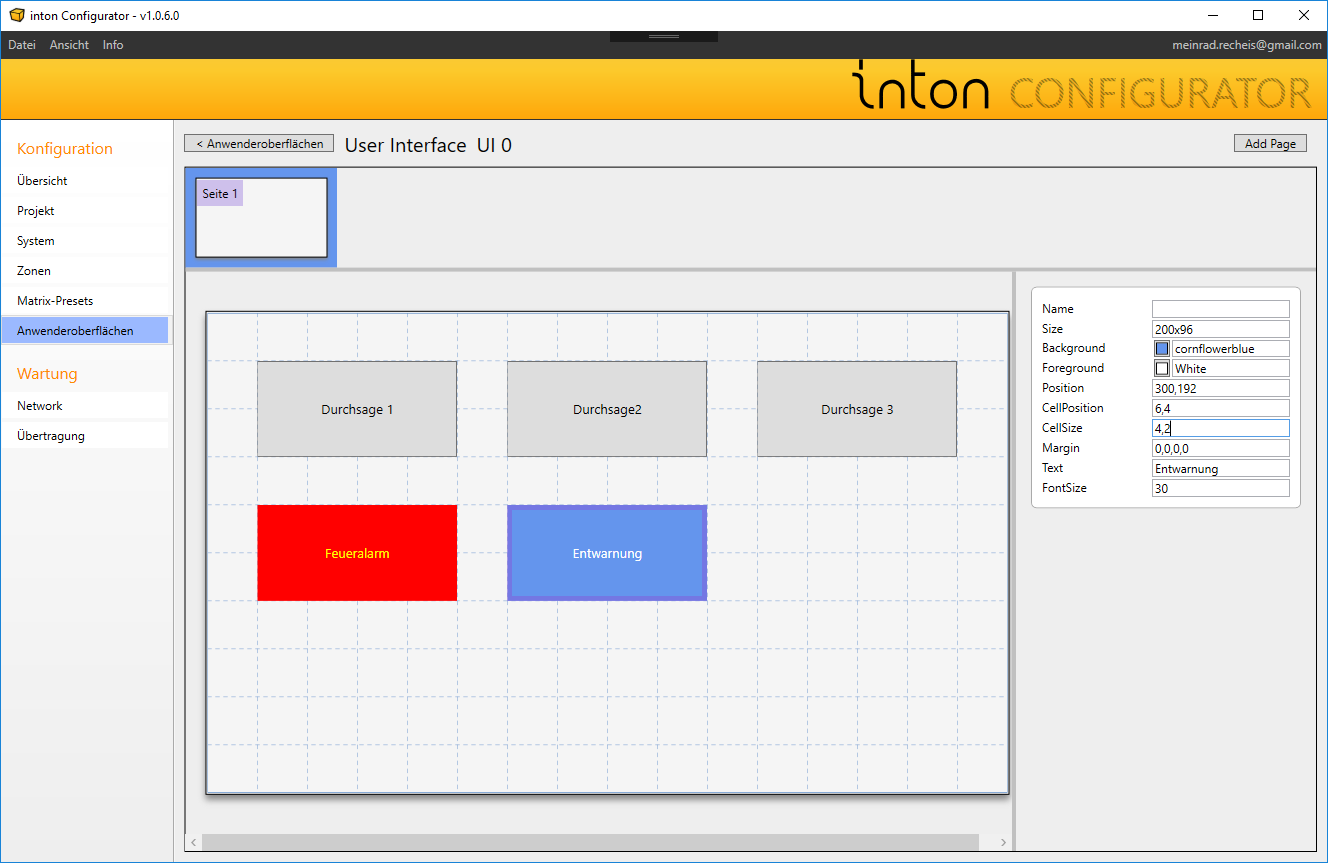Click the Background cornflowerblue color swatch
Screen dimensions: 1328x863
click(x=1162, y=349)
